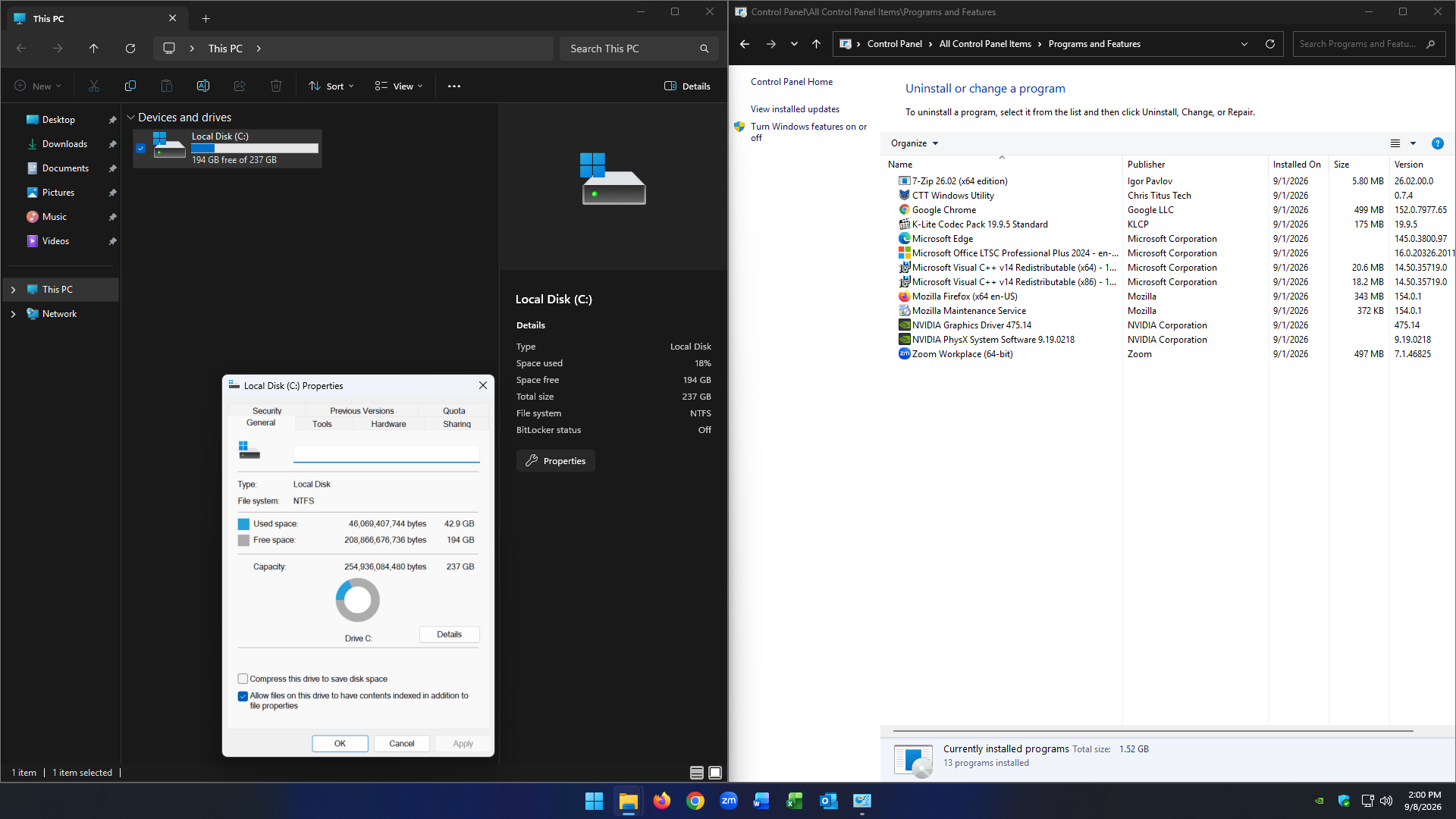
Task: Click the Copy icon in Explorer toolbar
Action: click(x=130, y=86)
